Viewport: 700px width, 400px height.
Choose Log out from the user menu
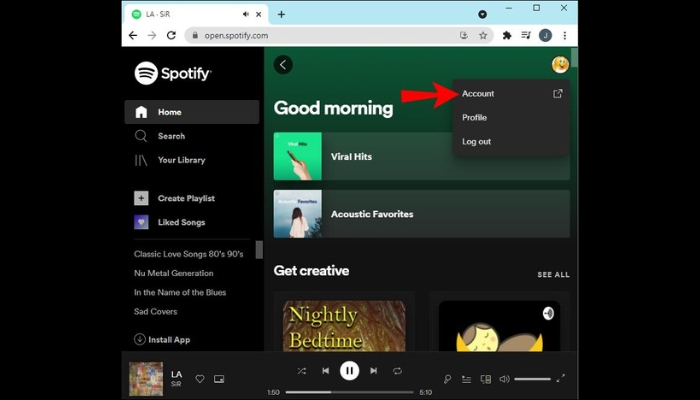476,142
